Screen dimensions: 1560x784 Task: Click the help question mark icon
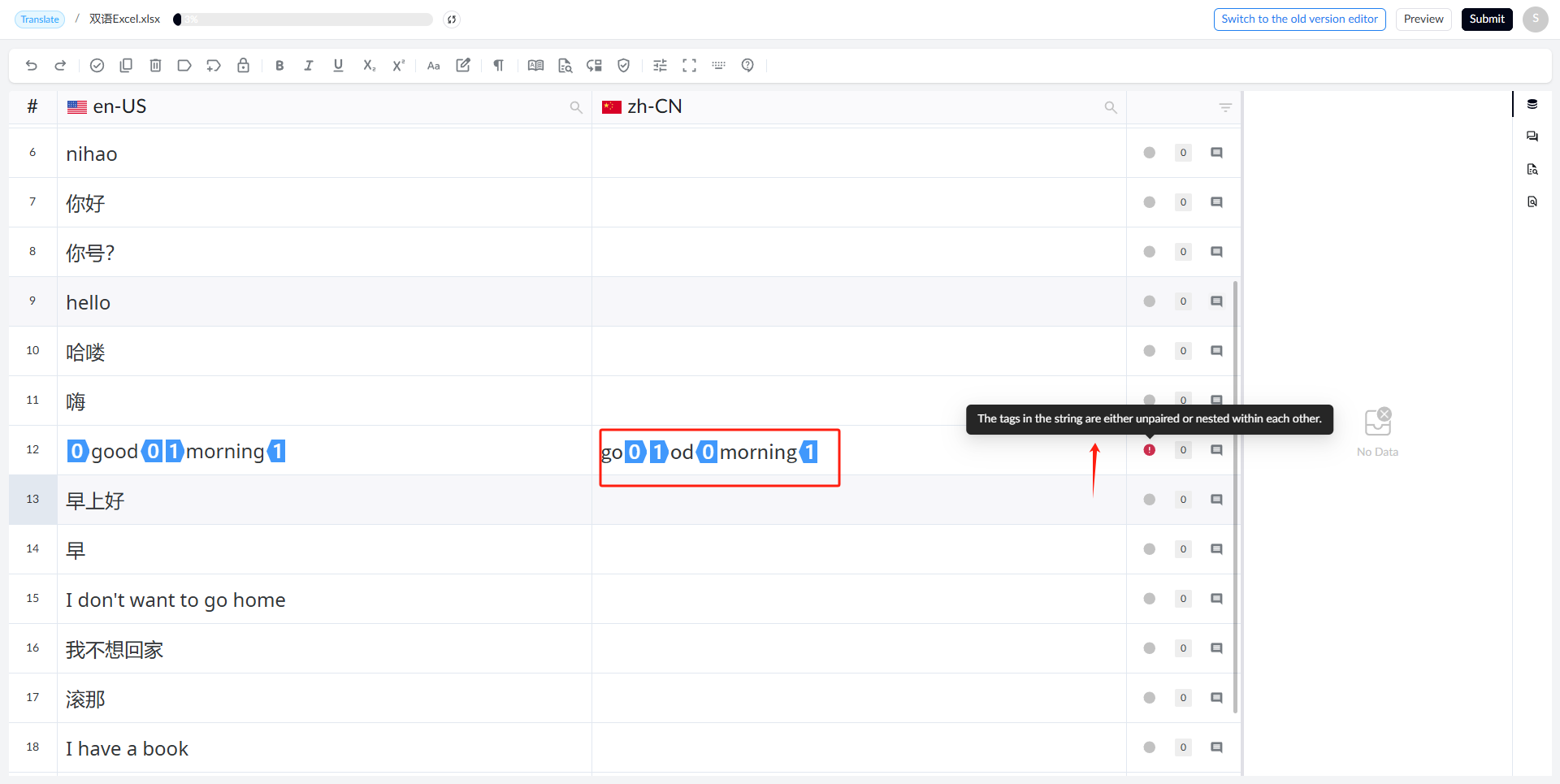click(747, 66)
